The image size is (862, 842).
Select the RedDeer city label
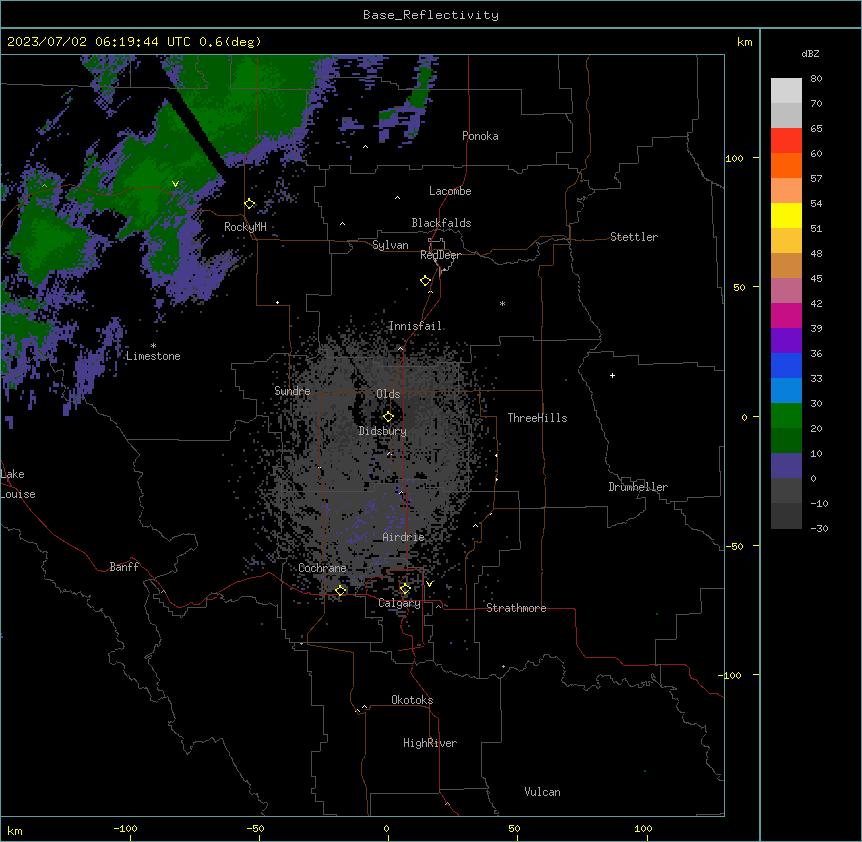coord(440,255)
